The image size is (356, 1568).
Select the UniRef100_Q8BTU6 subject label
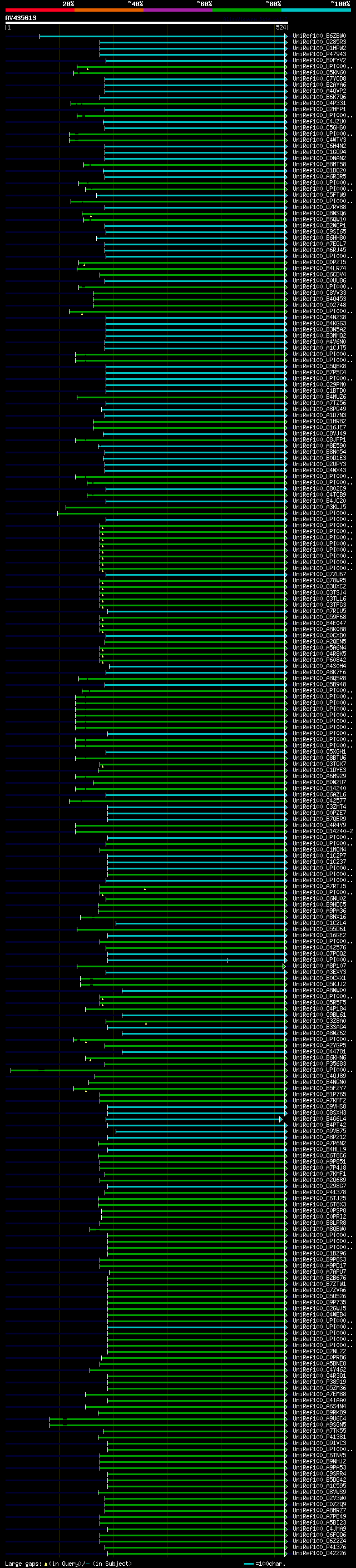click(x=319, y=758)
